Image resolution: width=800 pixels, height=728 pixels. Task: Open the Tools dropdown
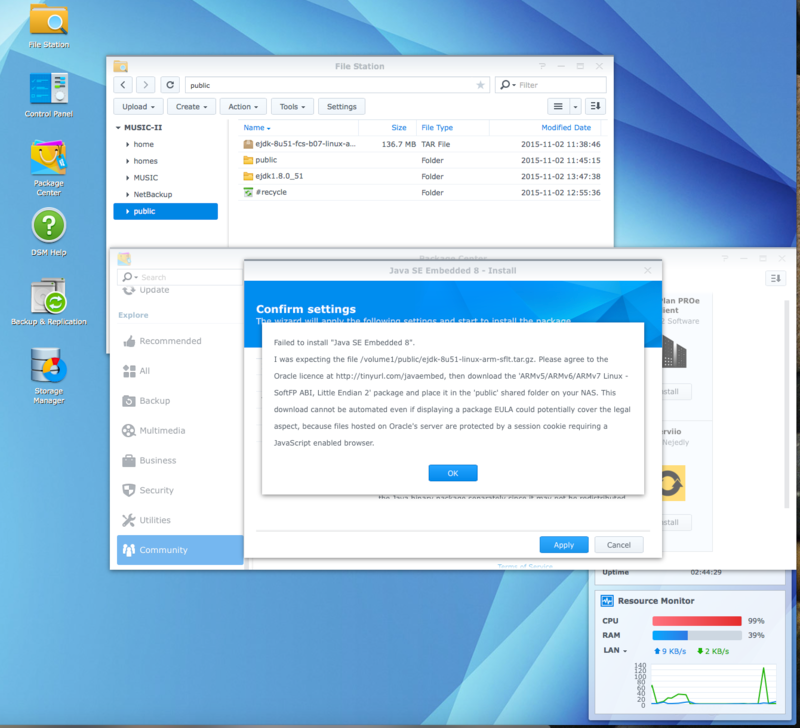292,107
